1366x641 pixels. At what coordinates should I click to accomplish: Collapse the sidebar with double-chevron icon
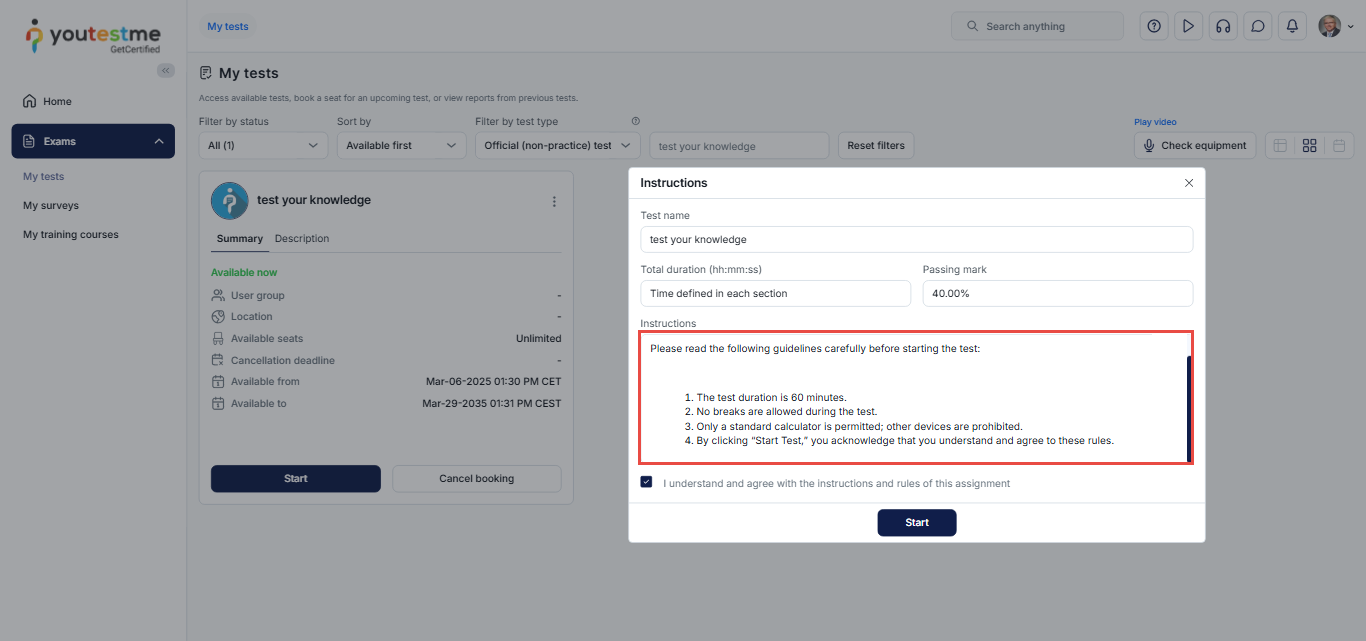pos(166,70)
